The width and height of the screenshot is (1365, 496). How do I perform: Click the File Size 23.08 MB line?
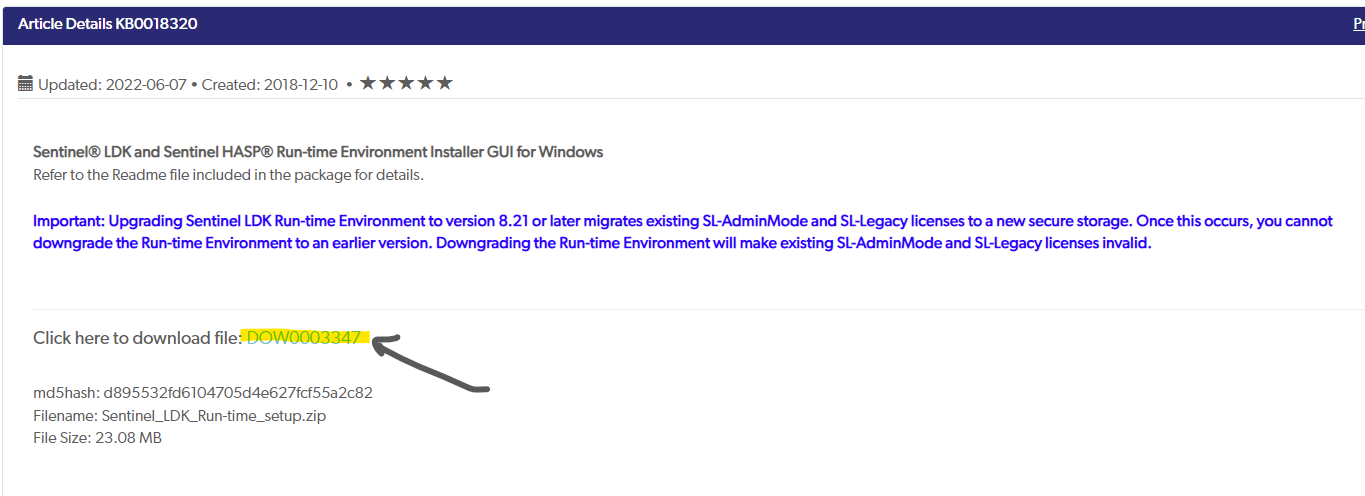click(x=97, y=438)
